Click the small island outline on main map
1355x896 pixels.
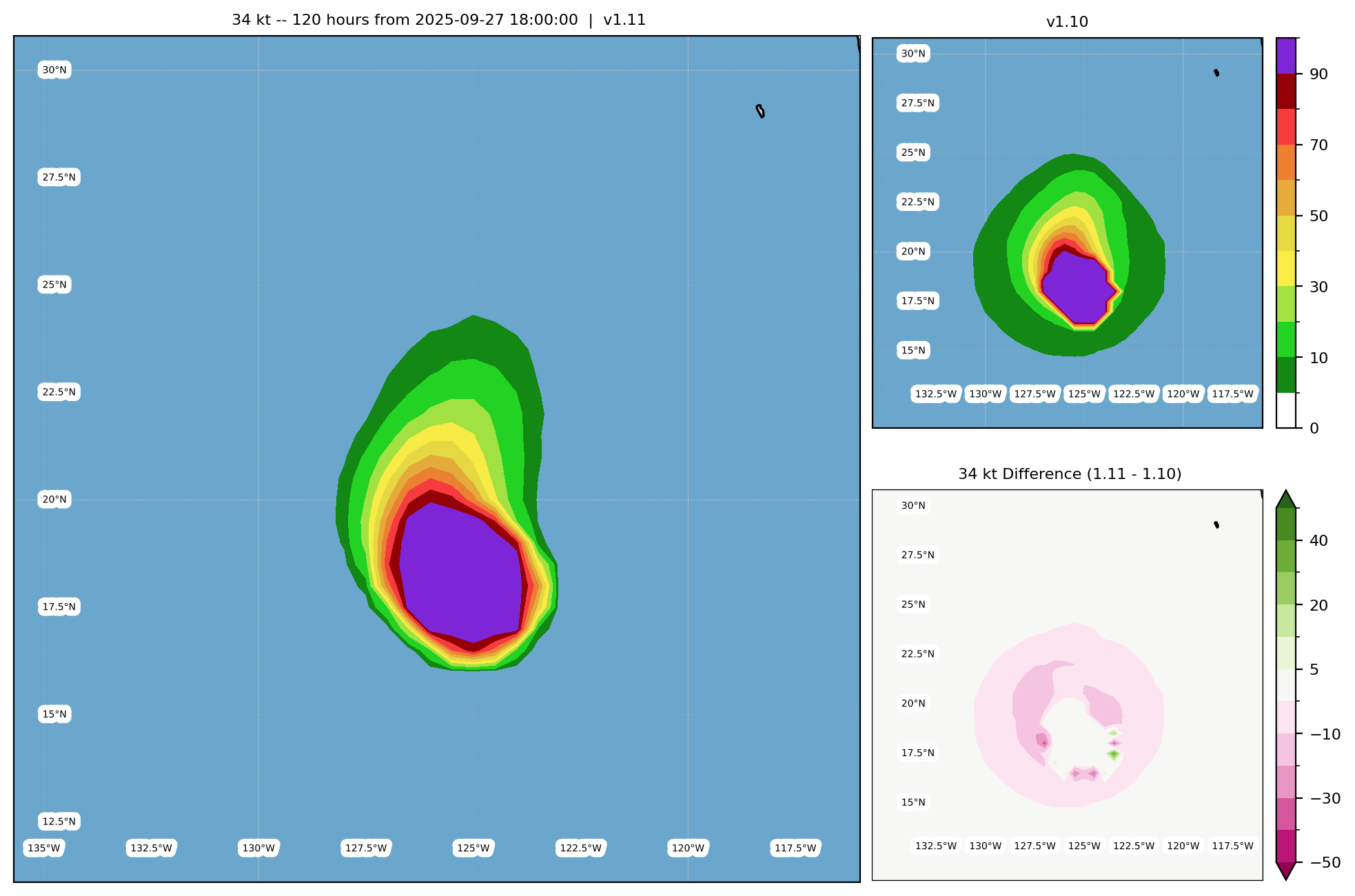tap(760, 111)
